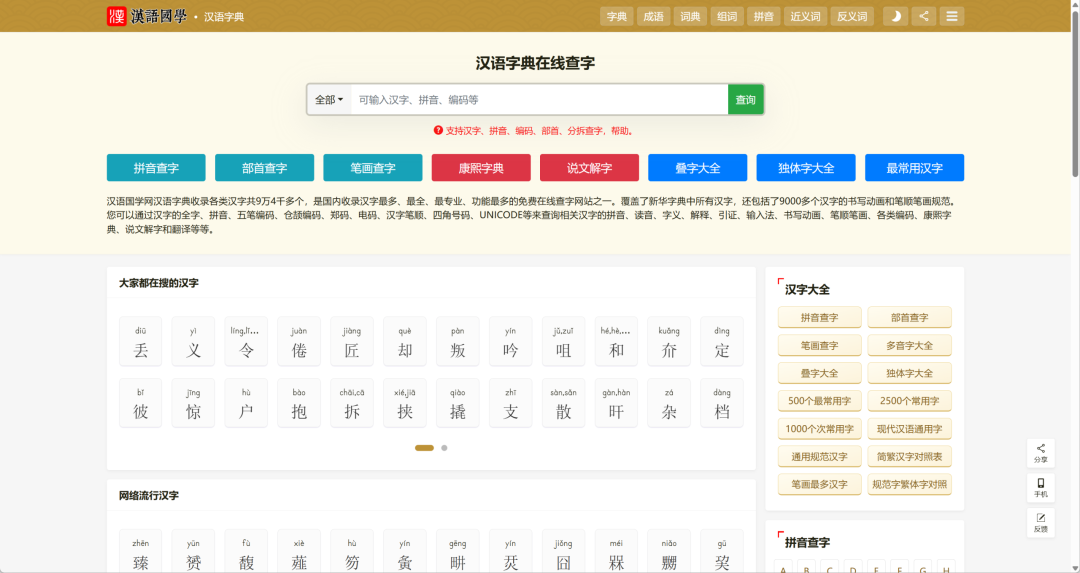Open the hamburger menu icon
Image resolution: width=1080 pixels, height=573 pixels.
[951, 17]
